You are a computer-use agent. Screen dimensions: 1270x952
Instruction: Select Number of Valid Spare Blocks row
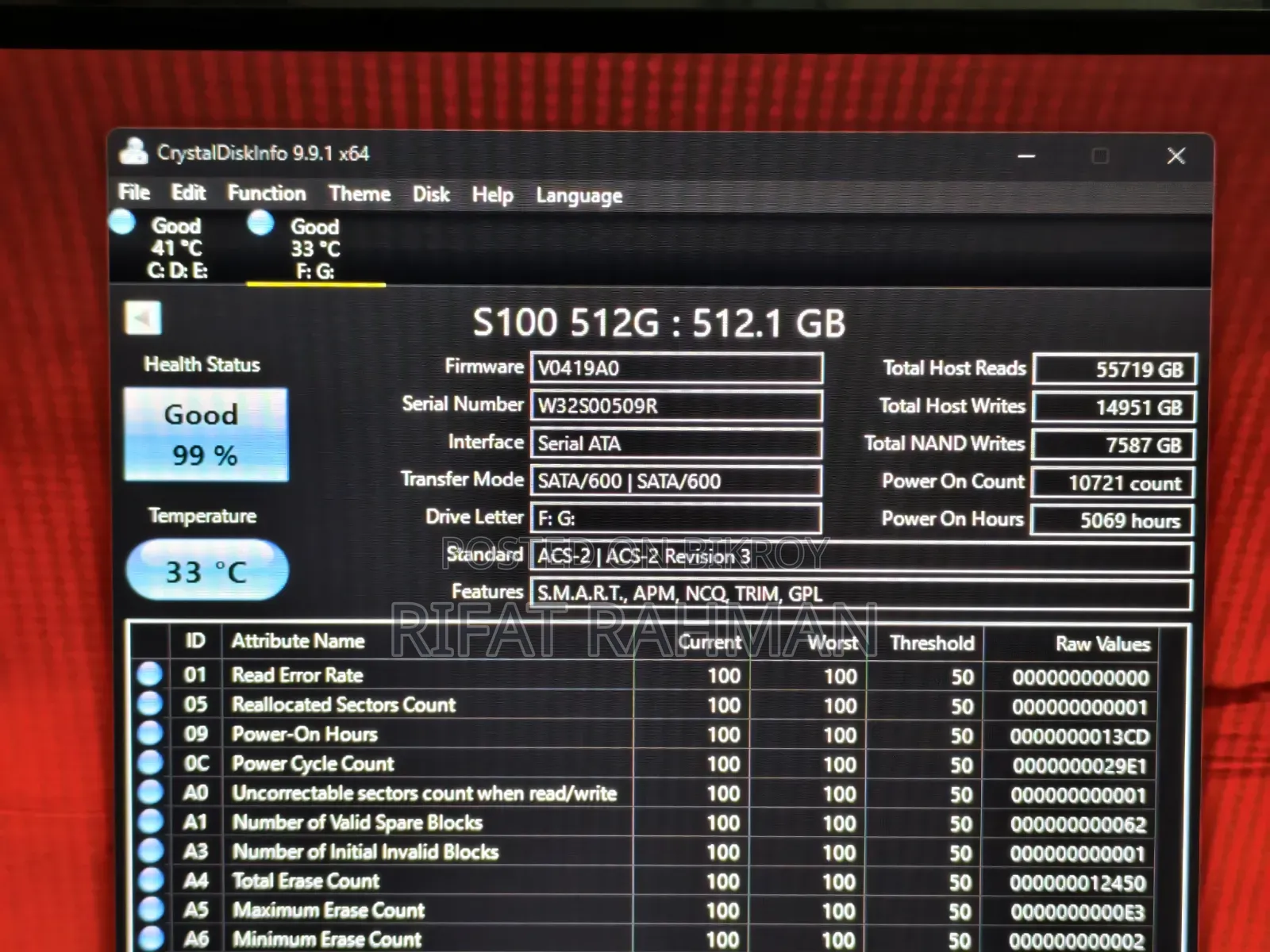[x=645, y=822]
